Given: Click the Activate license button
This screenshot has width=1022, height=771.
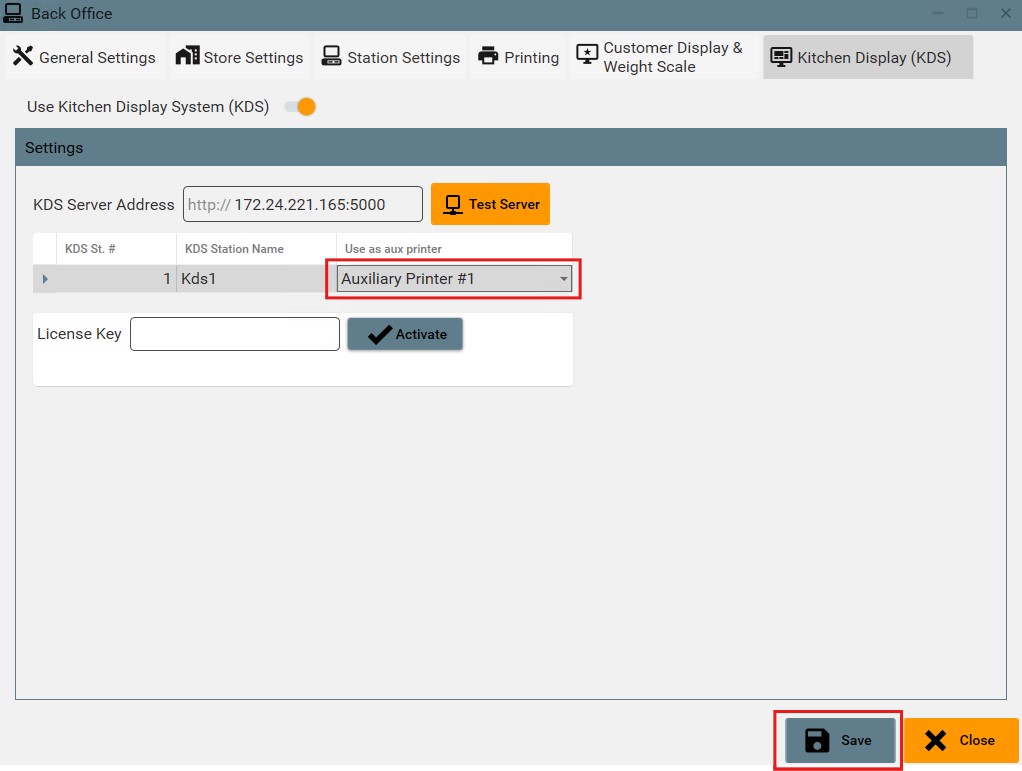Looking at the screenshot, I should pos(405,334).
